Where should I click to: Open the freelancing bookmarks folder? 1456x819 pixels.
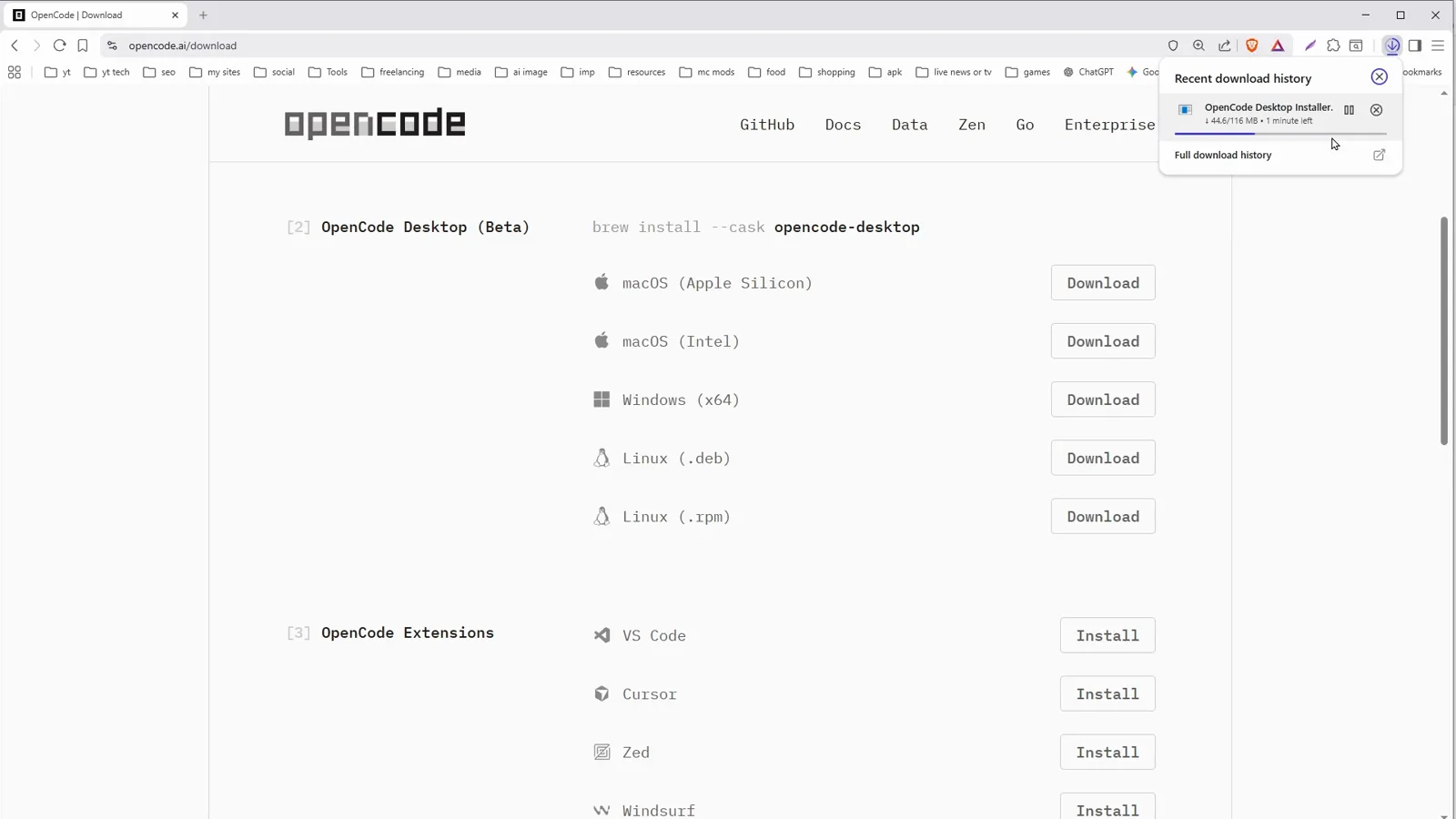[x=393, y=72]
